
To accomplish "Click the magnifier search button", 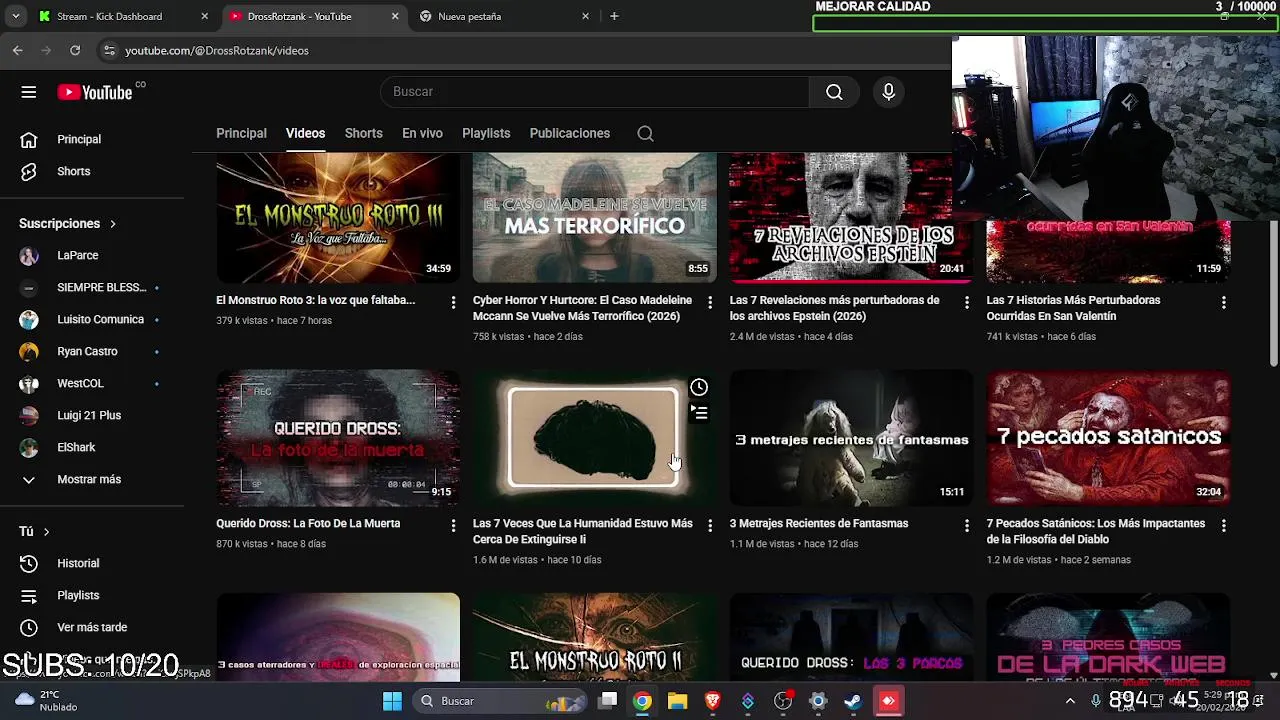I will click(834, 92).
